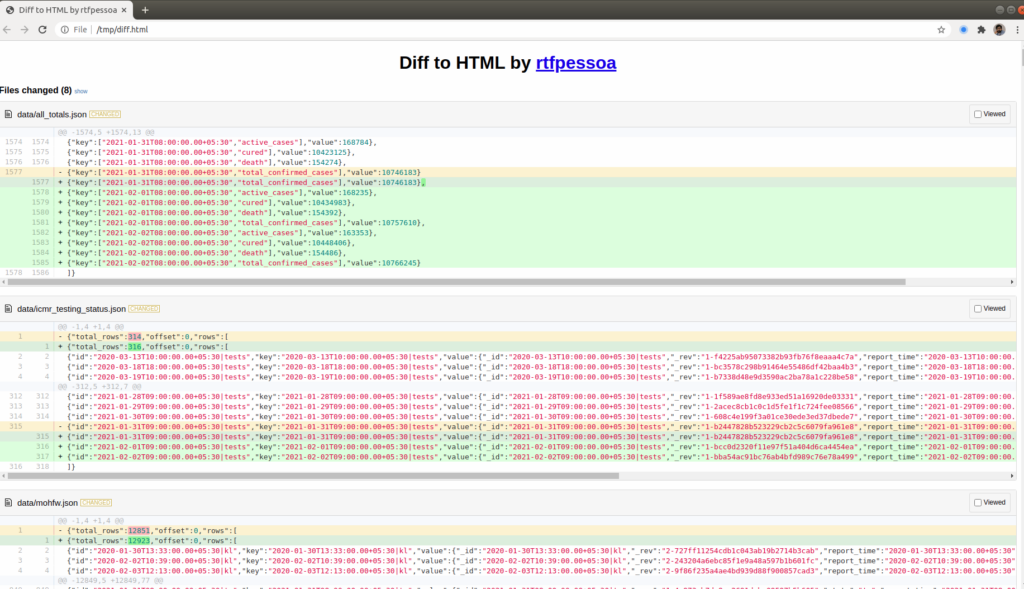This screenshot has height=589, width=1024.
Task: Click the line with value 154274
Action: point(508,163)
